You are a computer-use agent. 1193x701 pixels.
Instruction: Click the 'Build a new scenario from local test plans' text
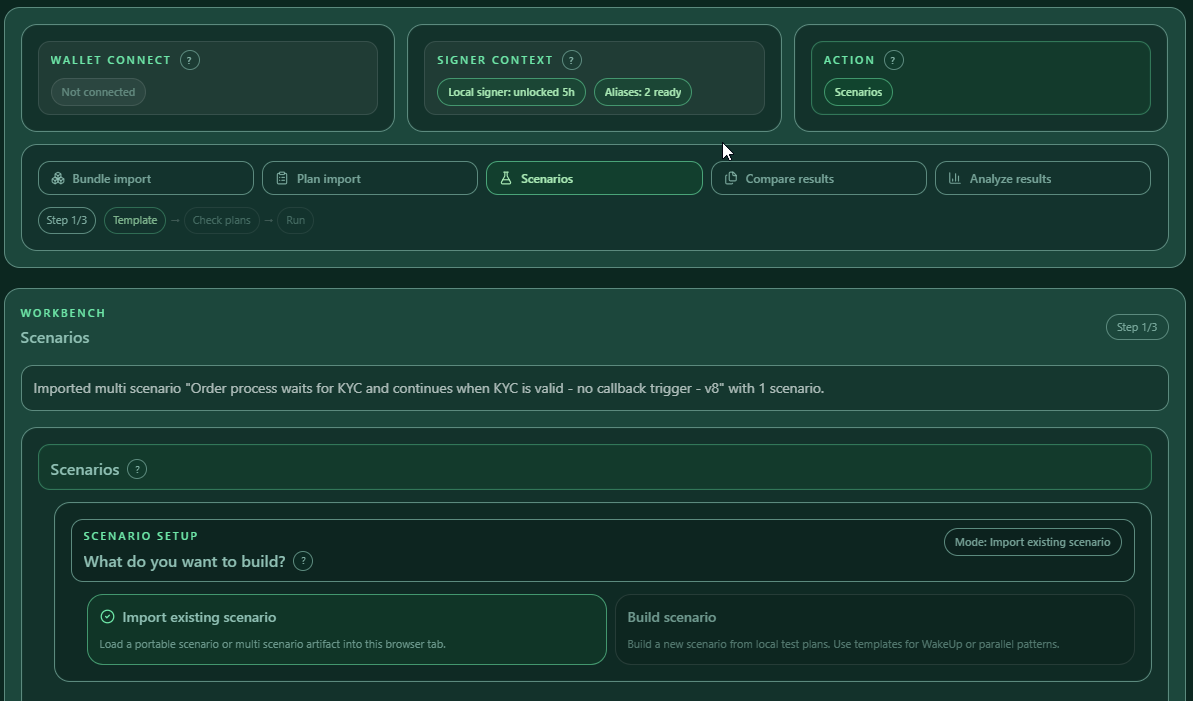tap(843, 644)
